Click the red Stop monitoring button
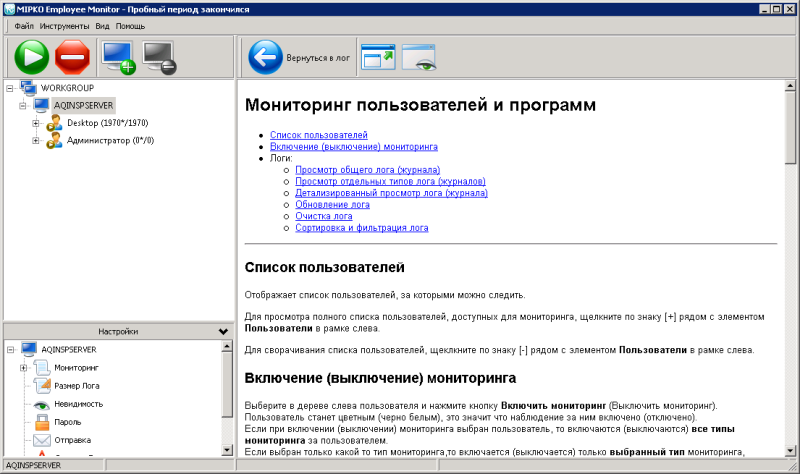 pos(72,57)
